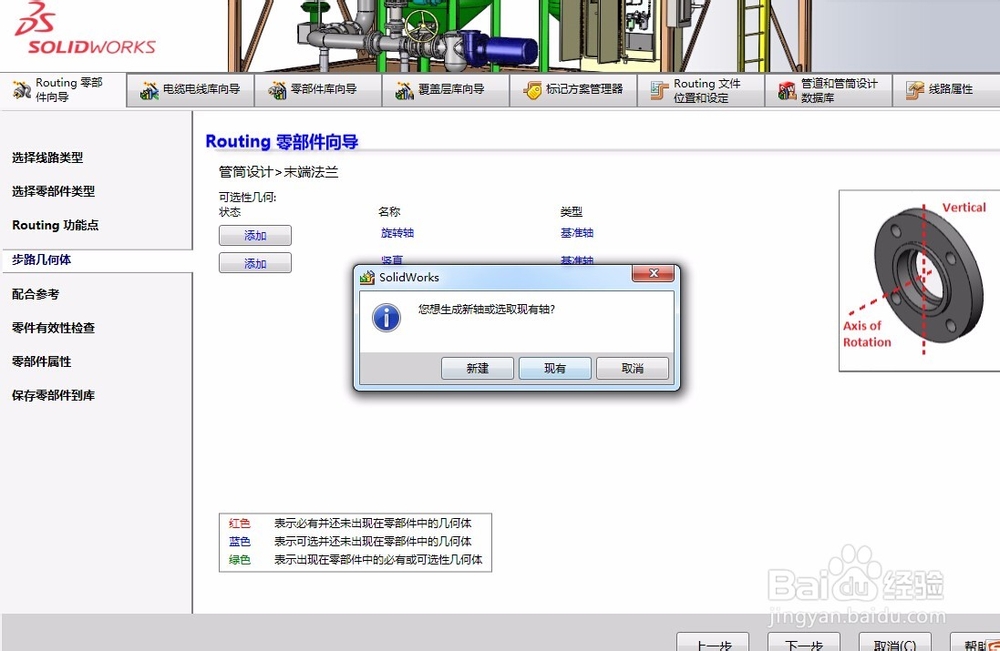Switch to the 标记方案管理器 tab

click(573, 90)
